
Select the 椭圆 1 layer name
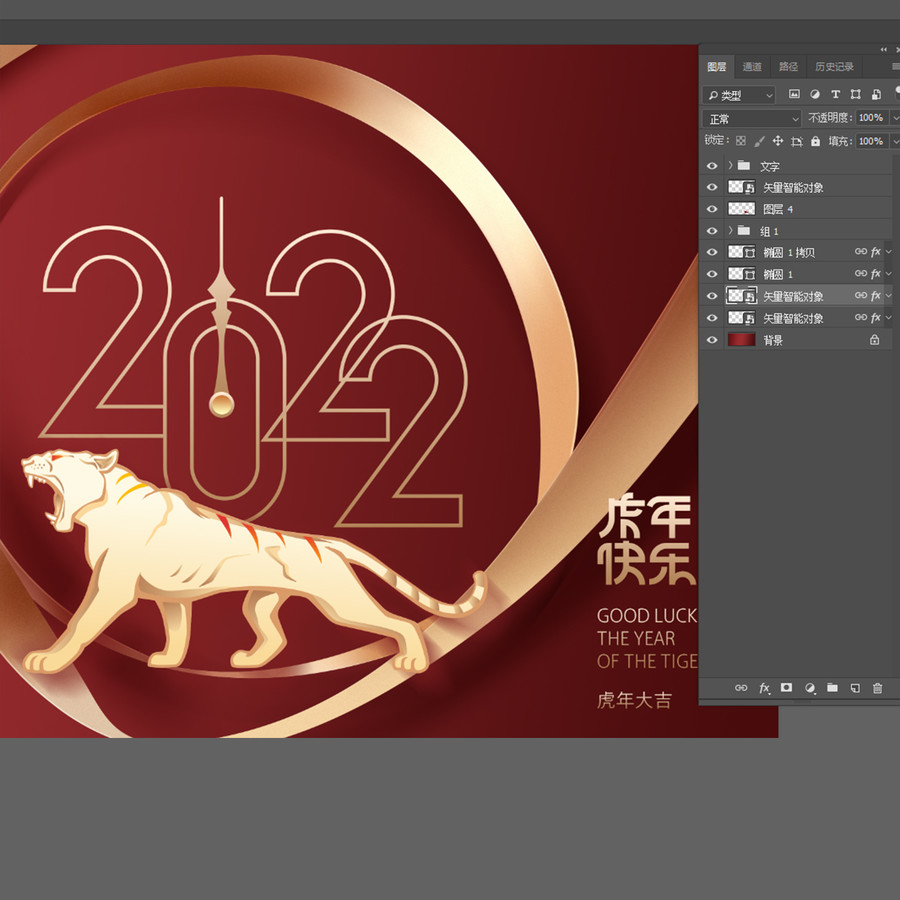(x=778, y=274)
